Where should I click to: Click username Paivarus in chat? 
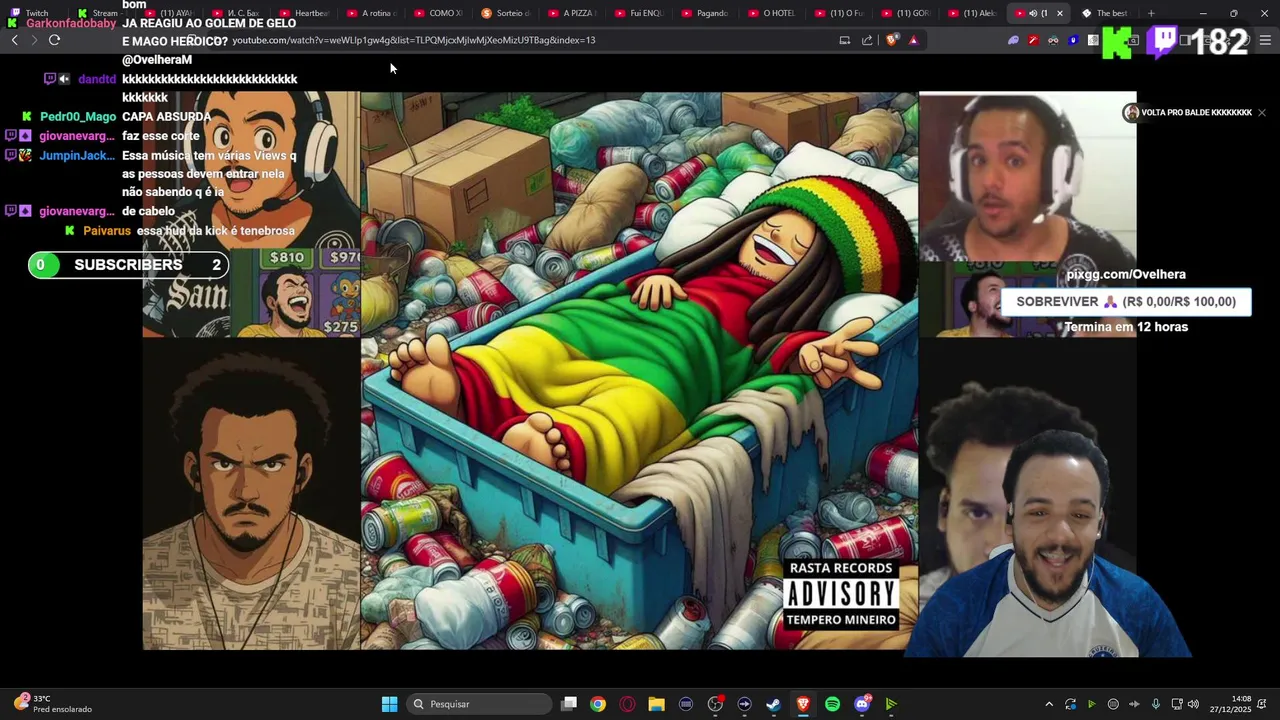107,231
